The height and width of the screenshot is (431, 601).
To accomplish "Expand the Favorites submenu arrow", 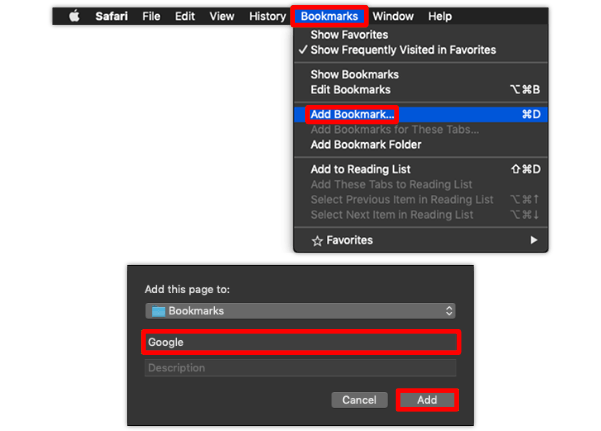I will pos(534,240).
